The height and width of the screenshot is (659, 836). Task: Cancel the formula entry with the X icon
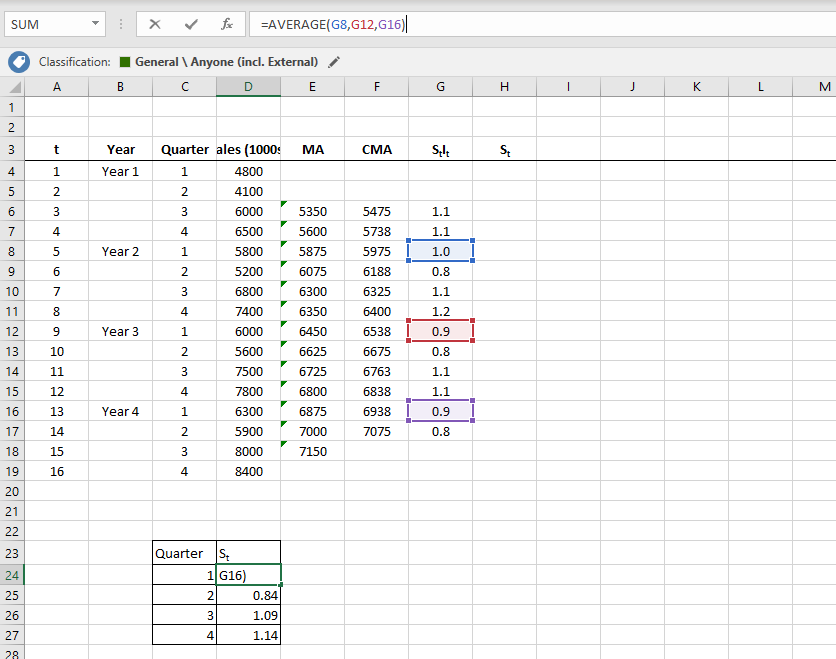[155, 24]
